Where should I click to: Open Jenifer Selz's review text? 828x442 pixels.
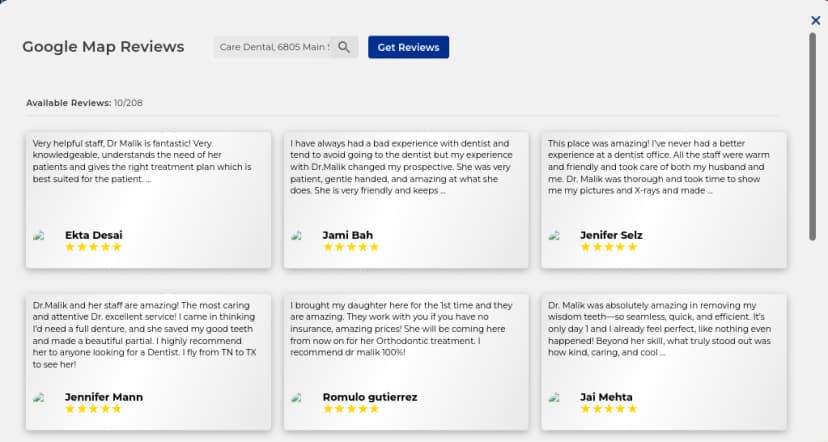(663, 167)
